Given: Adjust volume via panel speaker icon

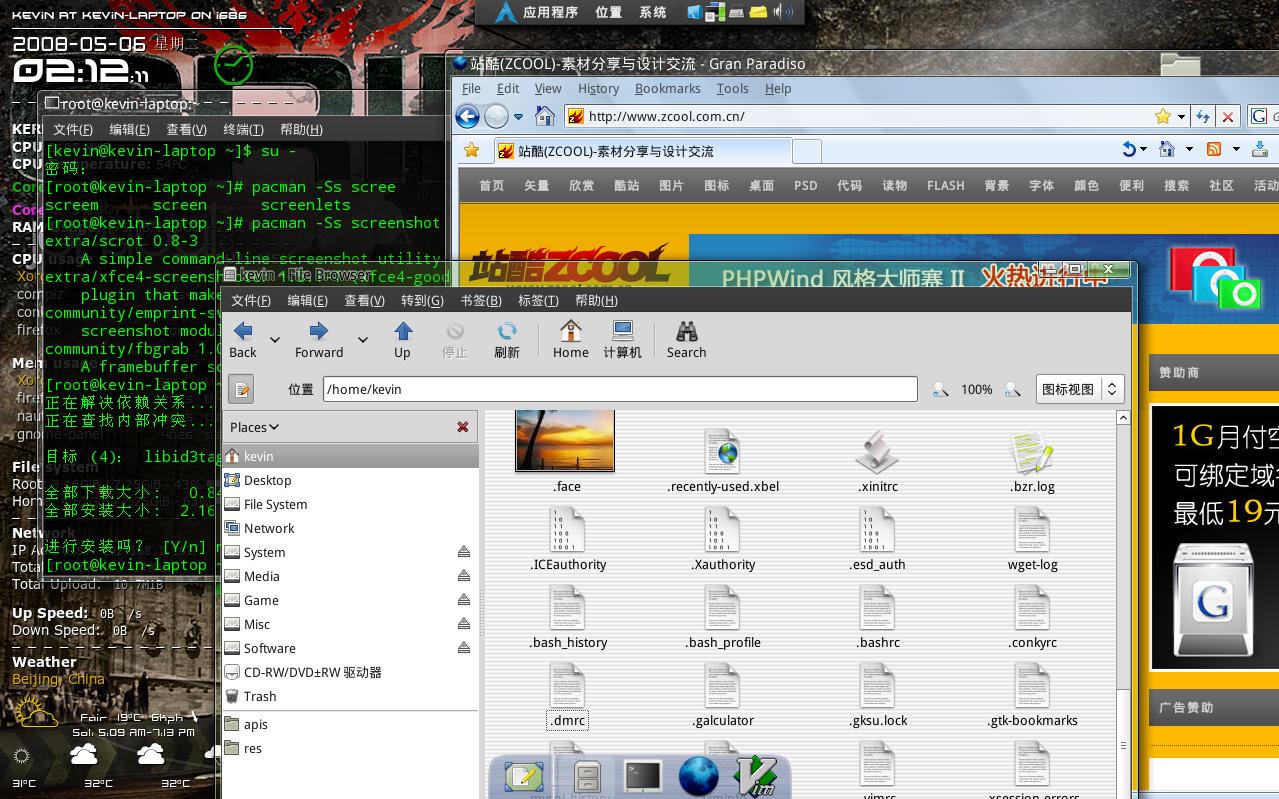Looking at the screenshot, I should pyautogui.click(x=784, y=12).
